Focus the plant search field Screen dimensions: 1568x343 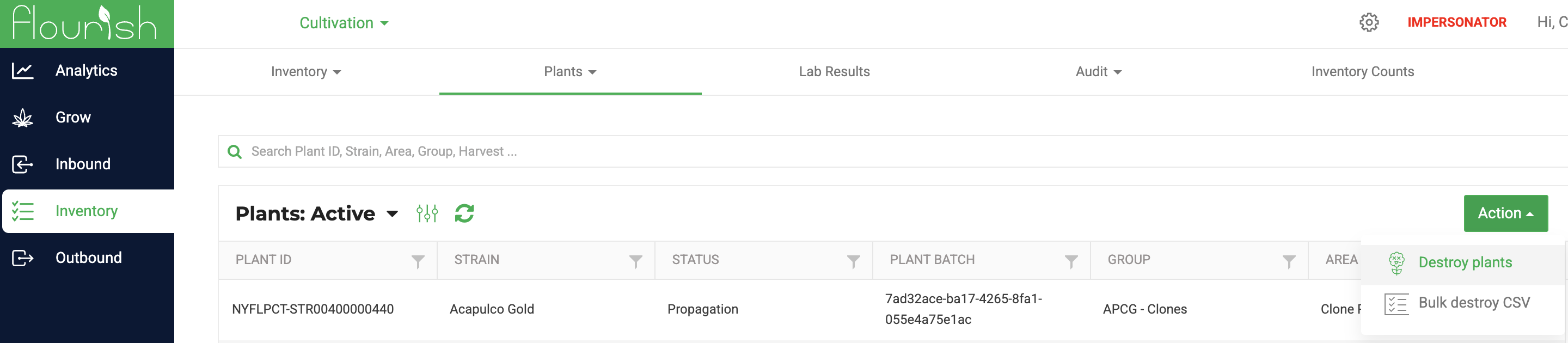[x=892, y=151]
